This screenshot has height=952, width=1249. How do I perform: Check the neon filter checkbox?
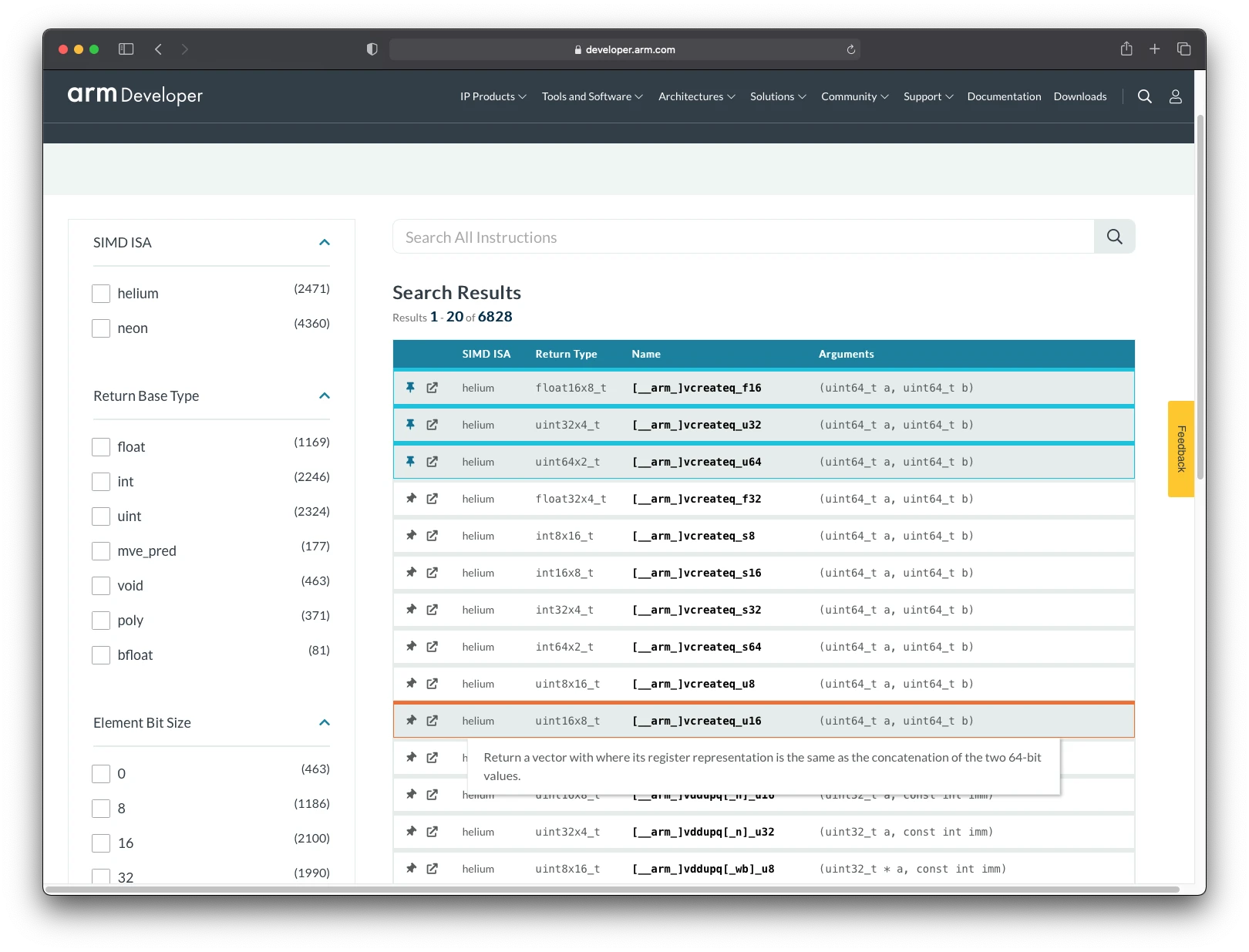pos(101,328)
